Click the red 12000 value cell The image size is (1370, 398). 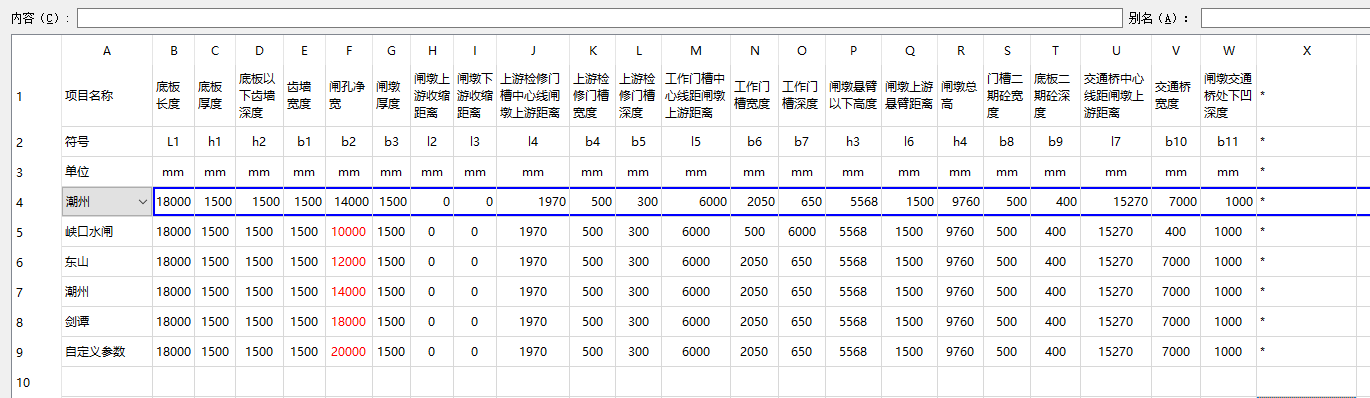[348, 262]
